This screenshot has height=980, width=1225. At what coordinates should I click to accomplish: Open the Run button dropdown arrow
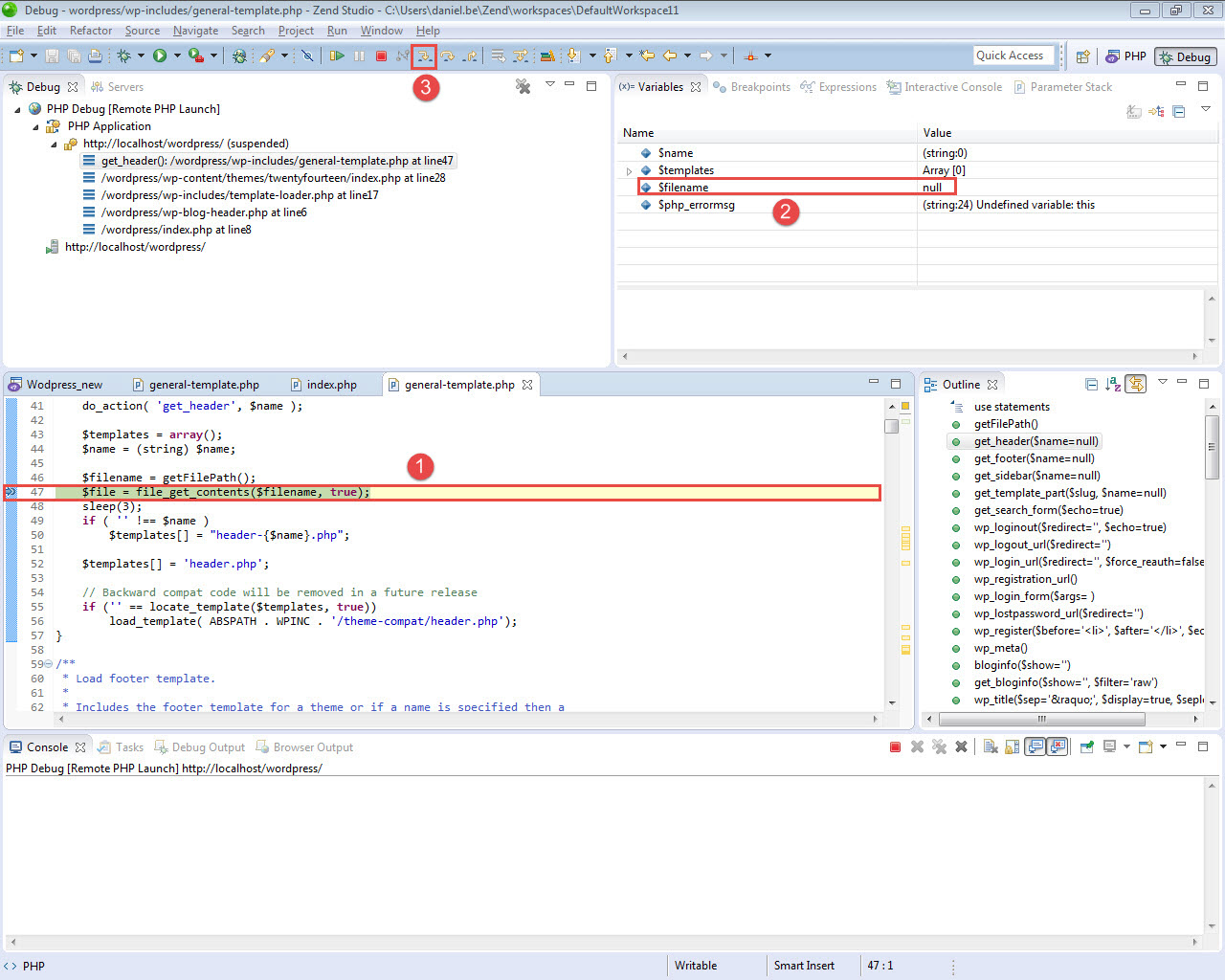pyautogui.click(x=177, y=56)
